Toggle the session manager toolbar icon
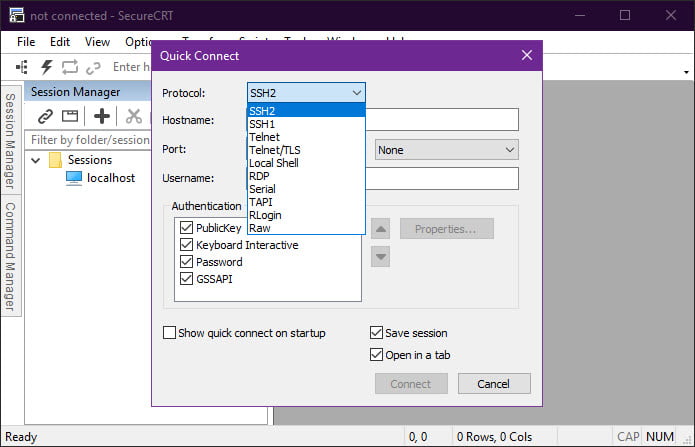 point(22,67)
